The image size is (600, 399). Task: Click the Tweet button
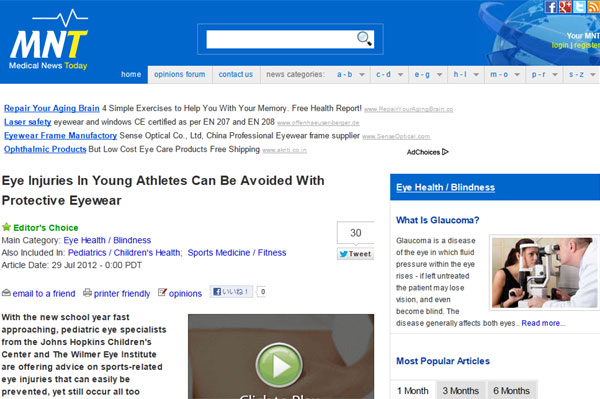[355, 254]
